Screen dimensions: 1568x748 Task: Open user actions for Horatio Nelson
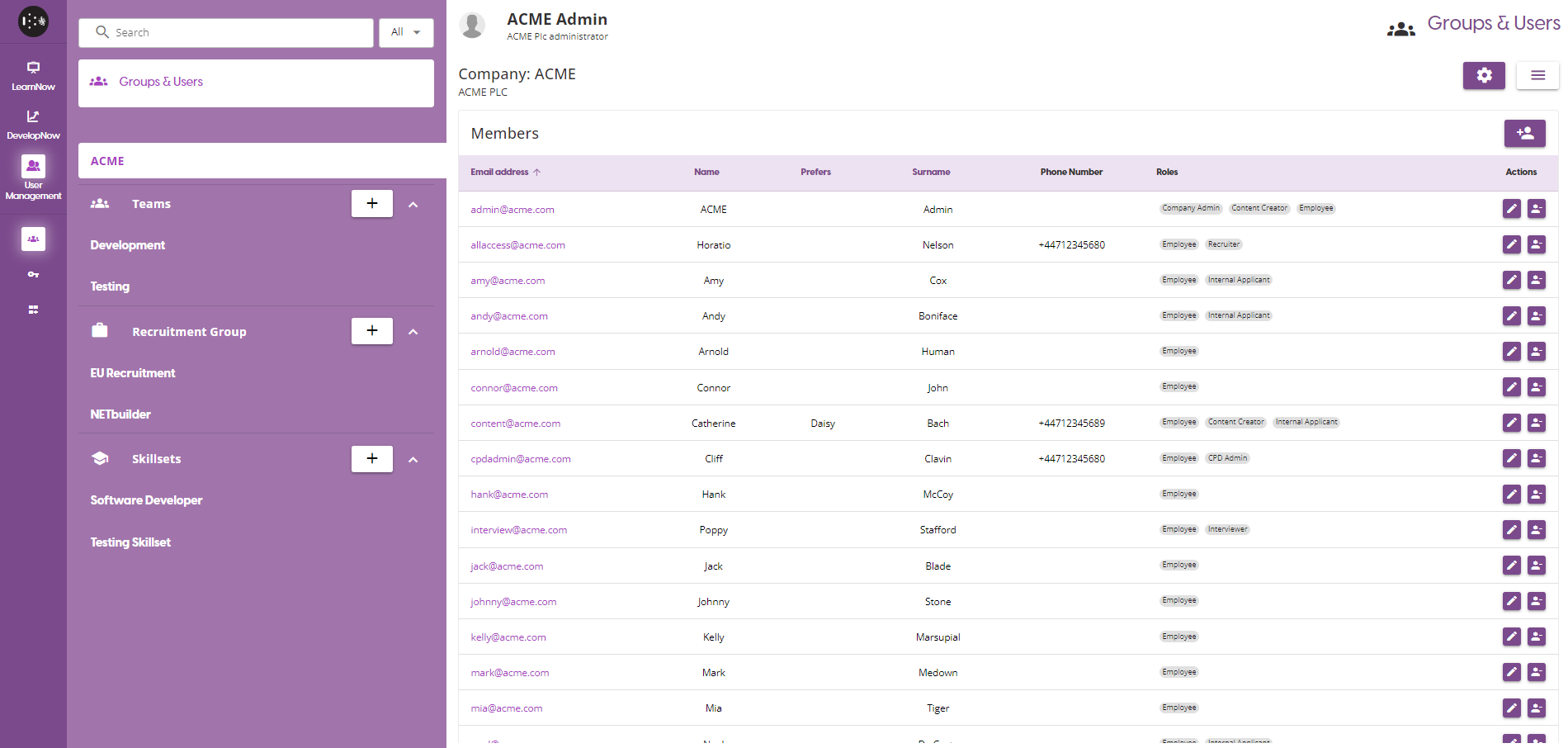point(1536,244)
